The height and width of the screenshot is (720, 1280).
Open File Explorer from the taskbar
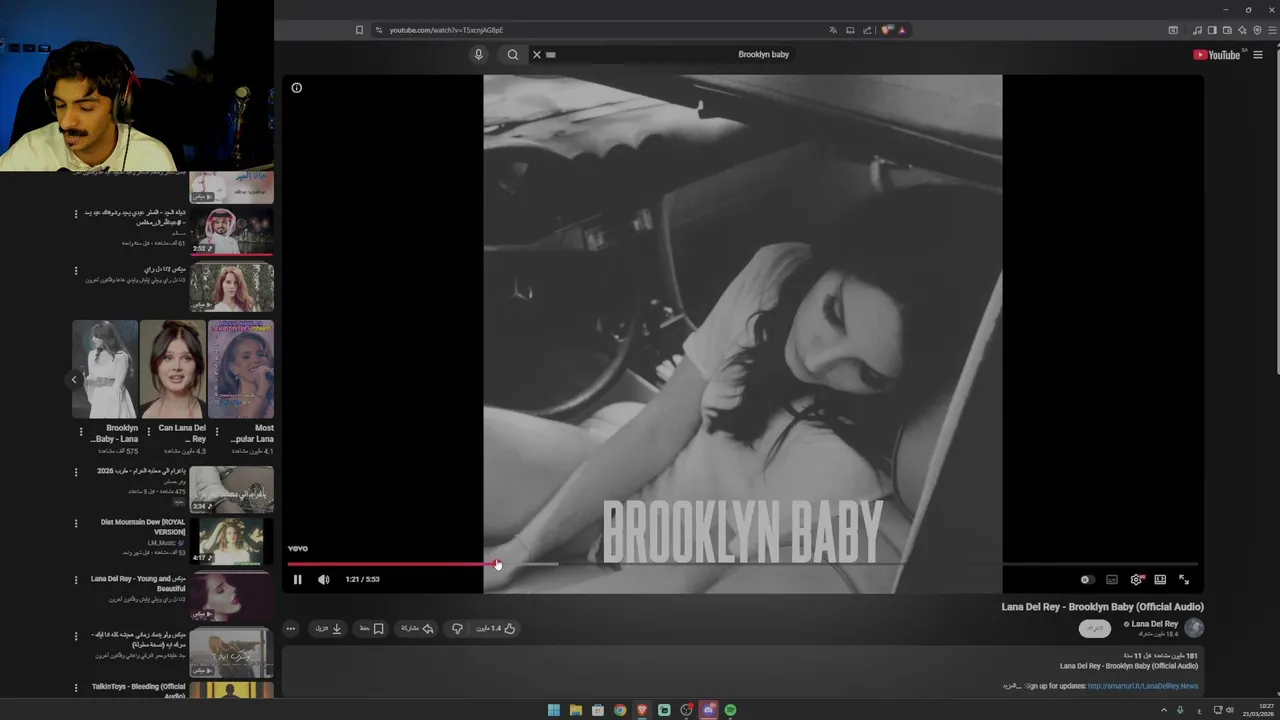pyautogui.click(x=576, y=710)
